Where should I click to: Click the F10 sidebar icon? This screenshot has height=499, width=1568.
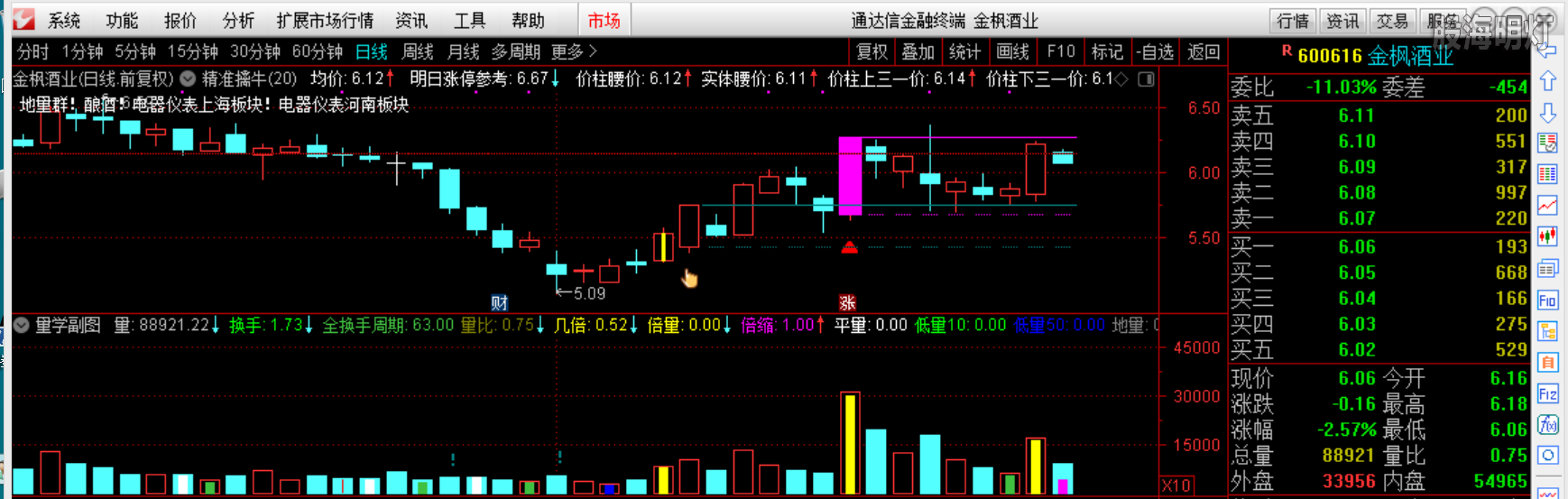[1548, 300]
